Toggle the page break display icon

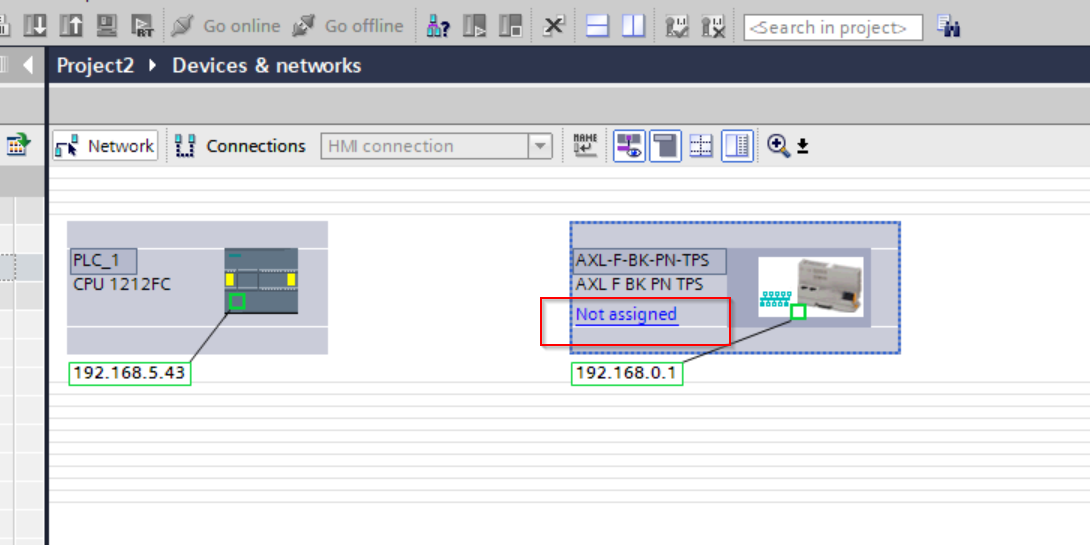(x=701, y=146)
